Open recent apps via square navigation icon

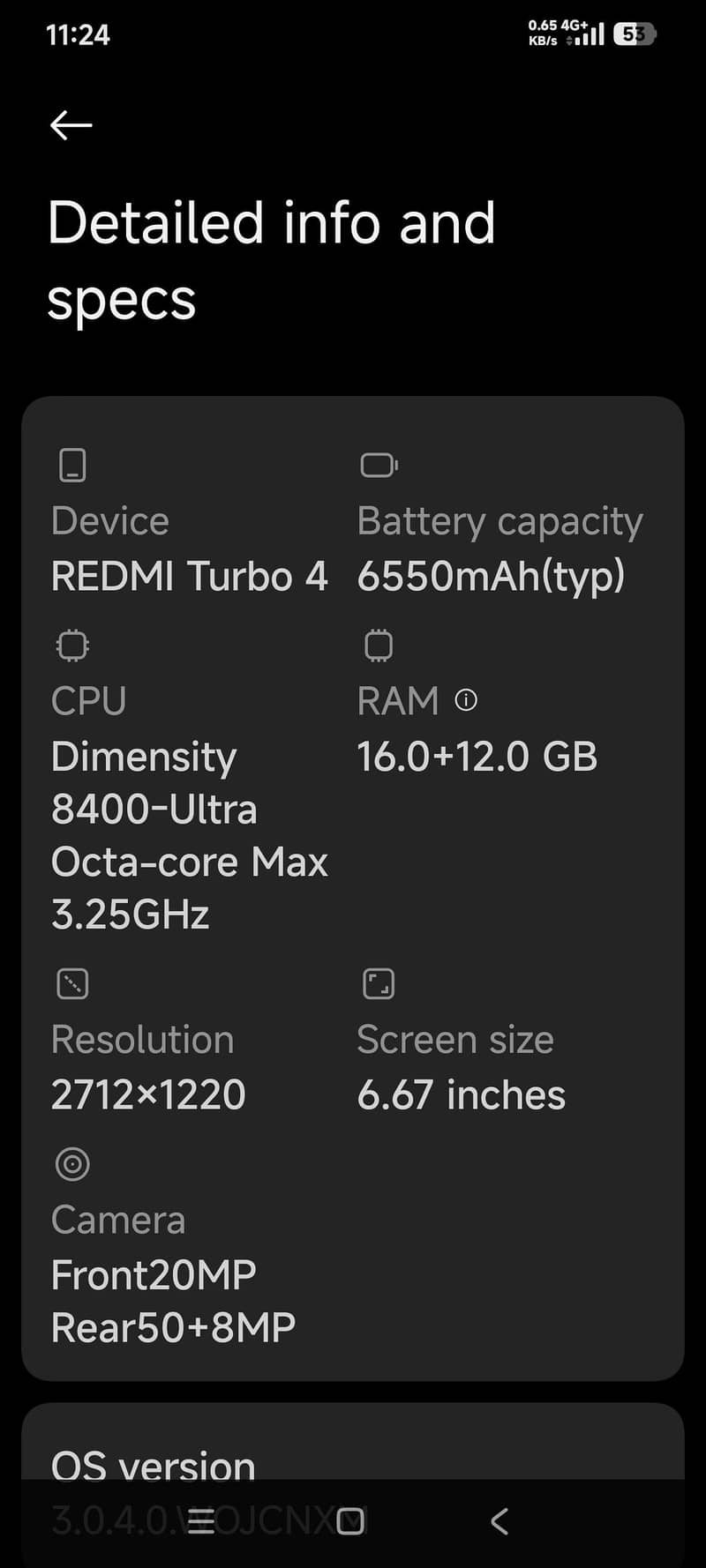tap(349, 1519)
